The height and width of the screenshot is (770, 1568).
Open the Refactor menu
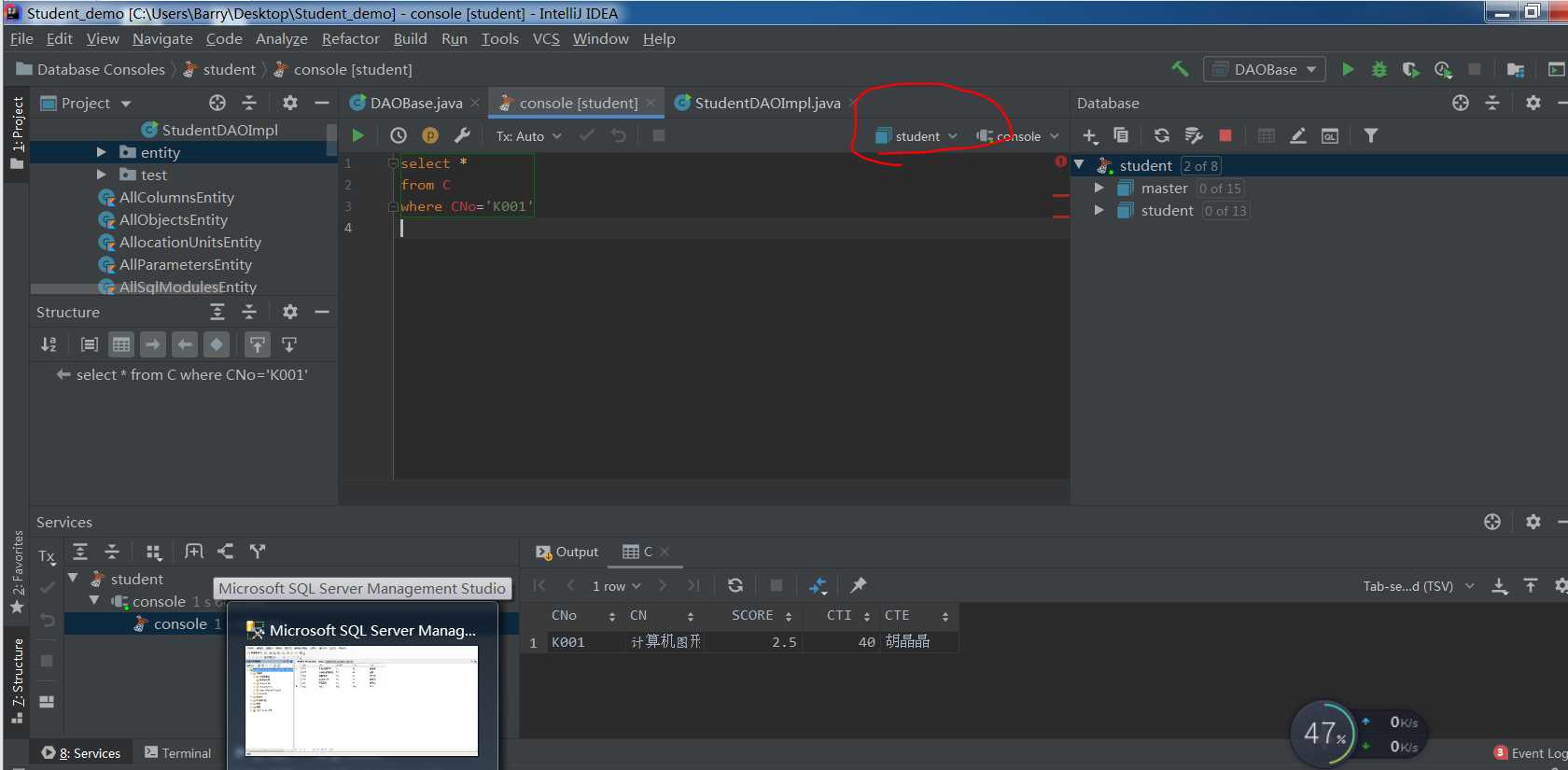point(350,38)
